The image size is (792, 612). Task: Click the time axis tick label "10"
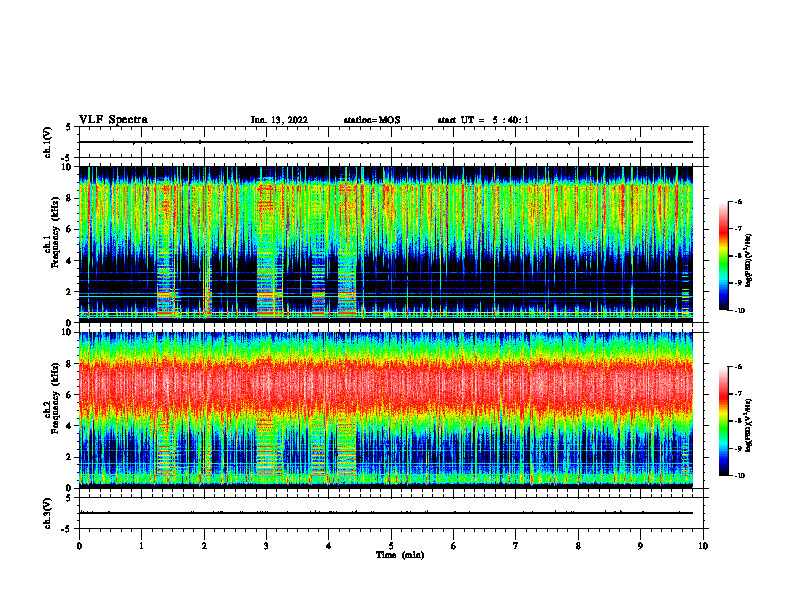[703, 546]
